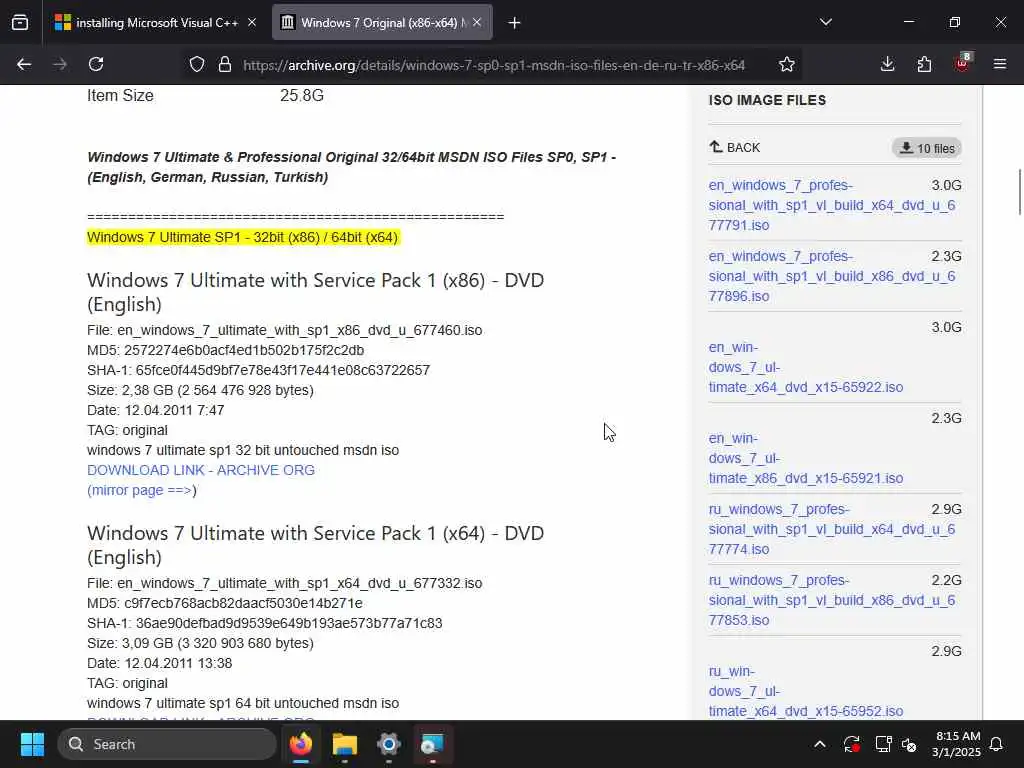Click the archive.org address bar
Viewport: 1024px width, 768px height.
494,65
